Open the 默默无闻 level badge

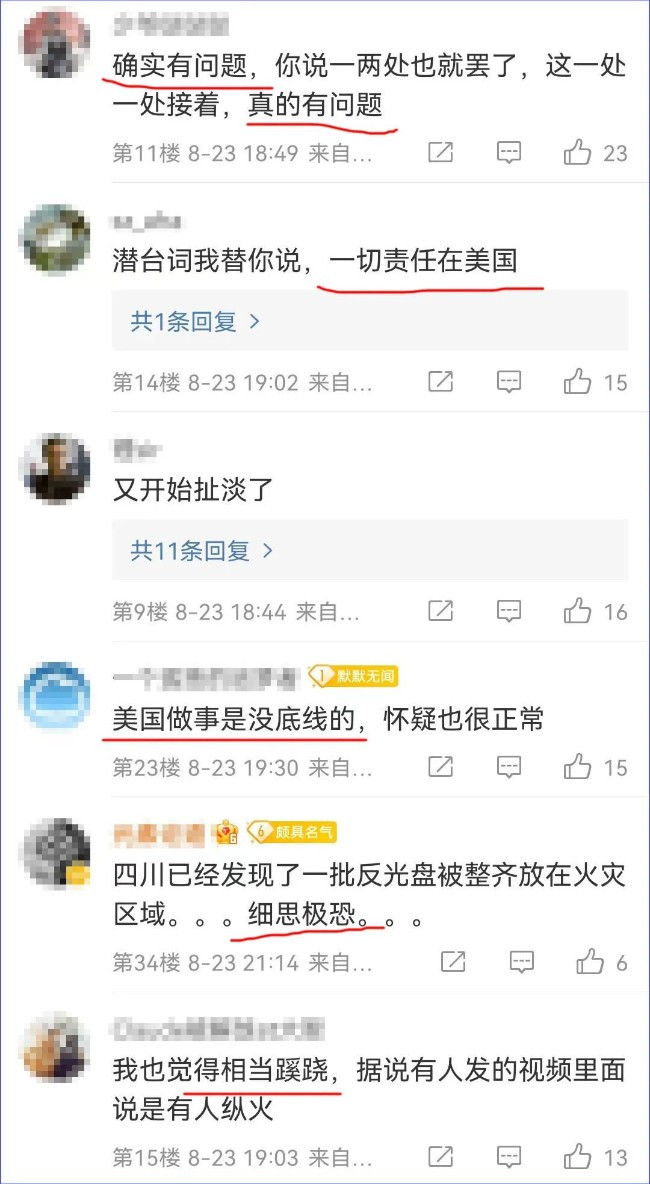coord(353,677)
